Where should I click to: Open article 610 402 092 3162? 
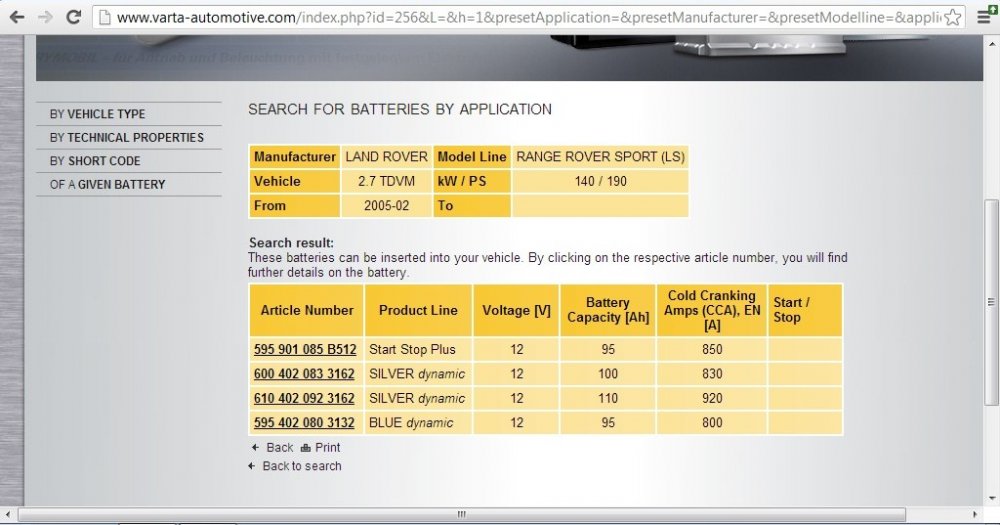pyautogui.click(x=304, y=398)
